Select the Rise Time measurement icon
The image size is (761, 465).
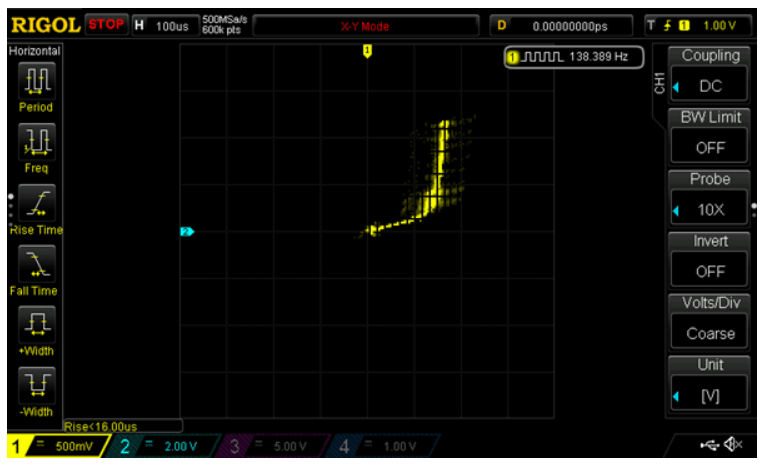[x=37, y=203]
